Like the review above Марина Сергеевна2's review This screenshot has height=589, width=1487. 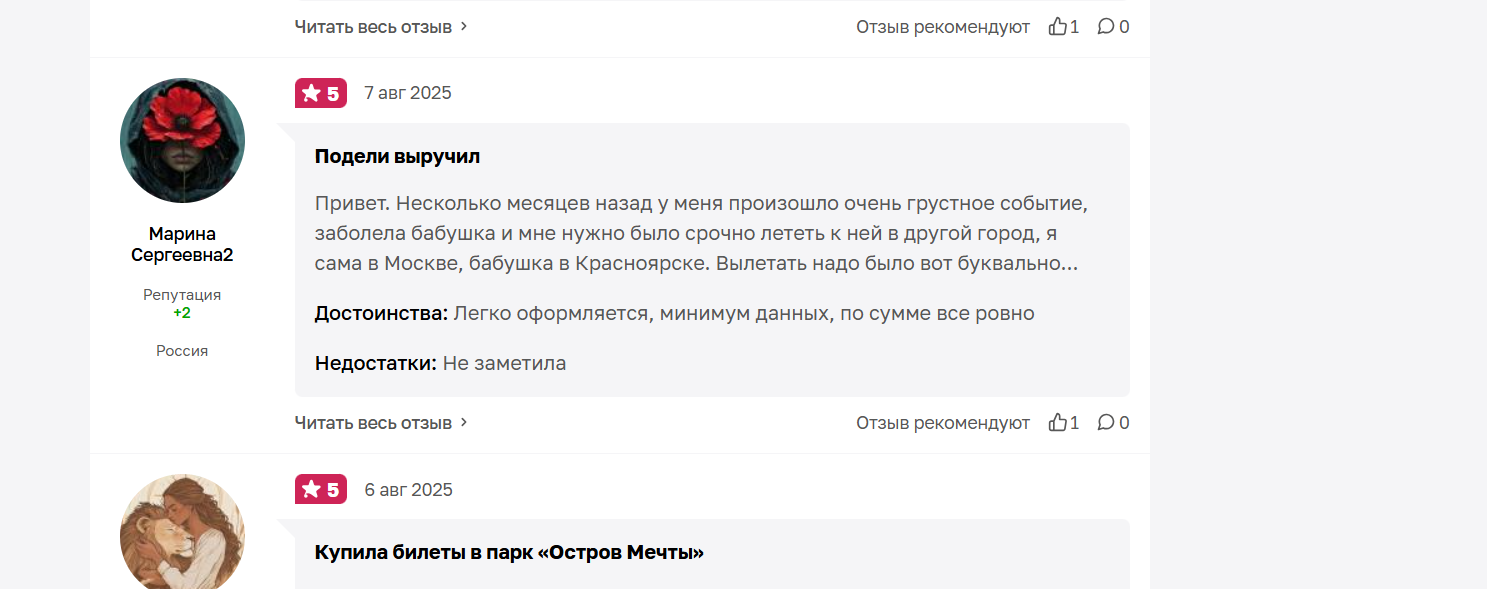click(1064, 27)
